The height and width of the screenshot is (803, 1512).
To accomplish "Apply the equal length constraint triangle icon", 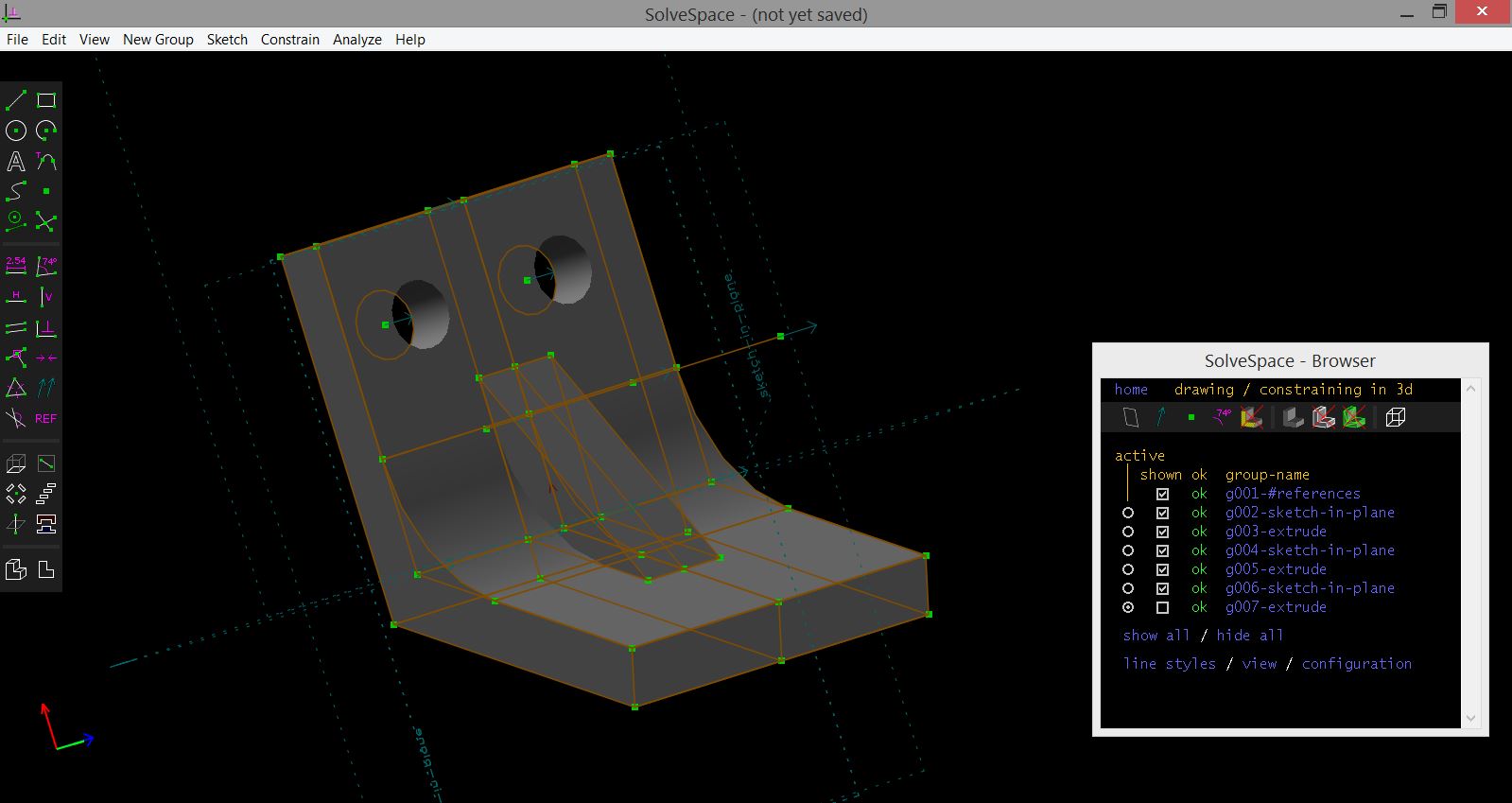I will 16,388.
